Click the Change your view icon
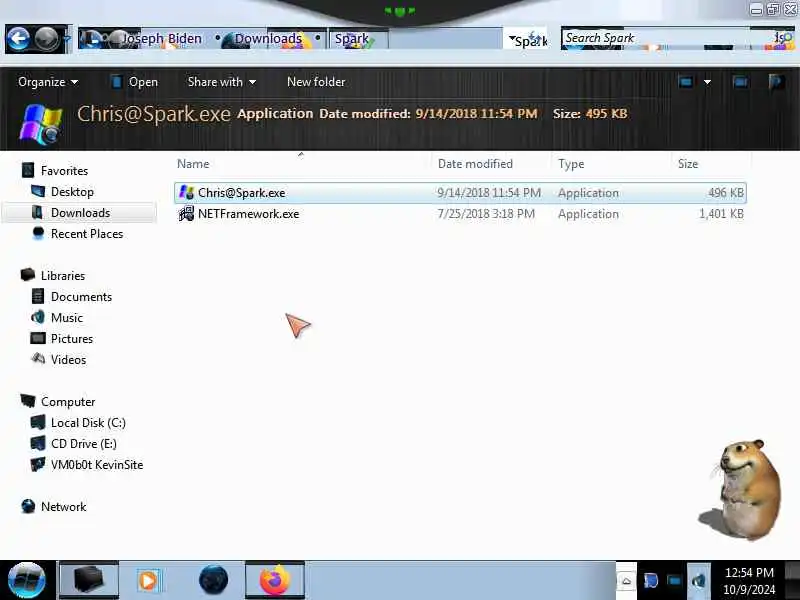This screenshot has height=600, width=800. 686,82
